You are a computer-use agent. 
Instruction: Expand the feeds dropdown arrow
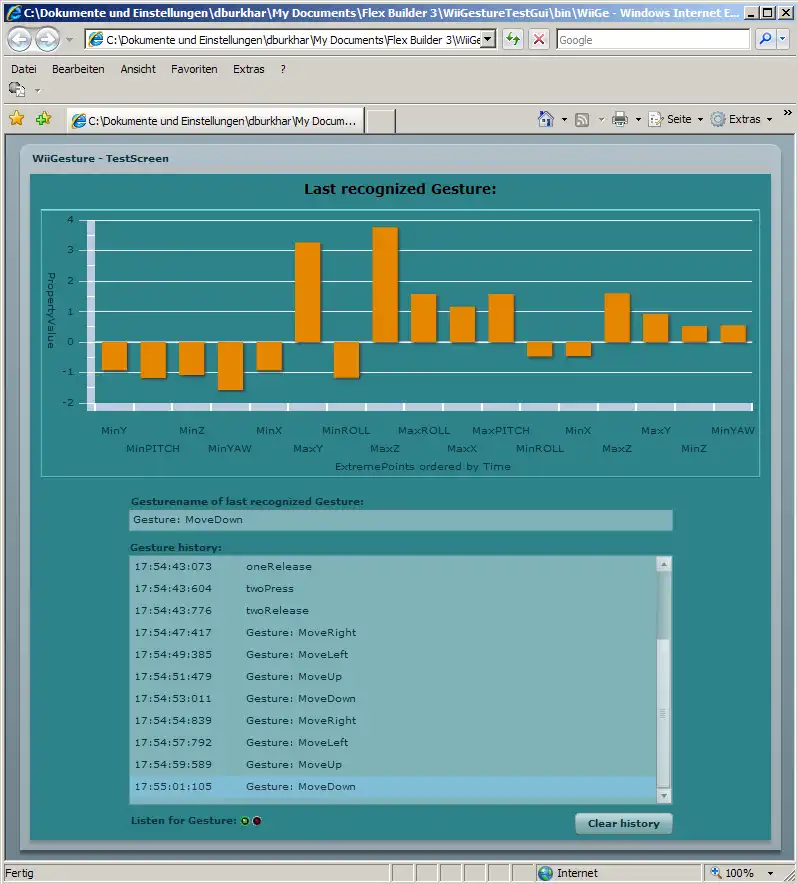[601, 120]
